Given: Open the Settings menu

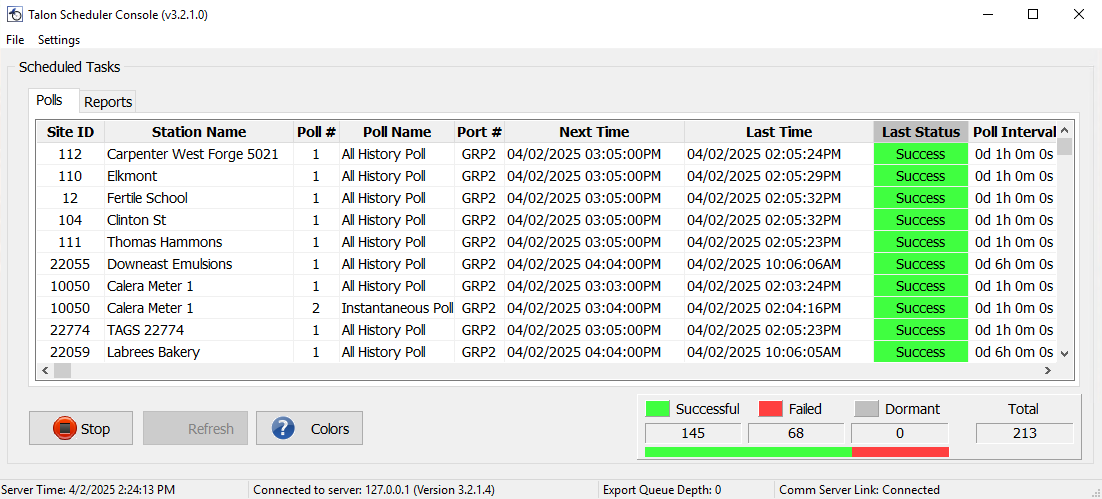Looking at the screenshot, I should pos(59,40).
